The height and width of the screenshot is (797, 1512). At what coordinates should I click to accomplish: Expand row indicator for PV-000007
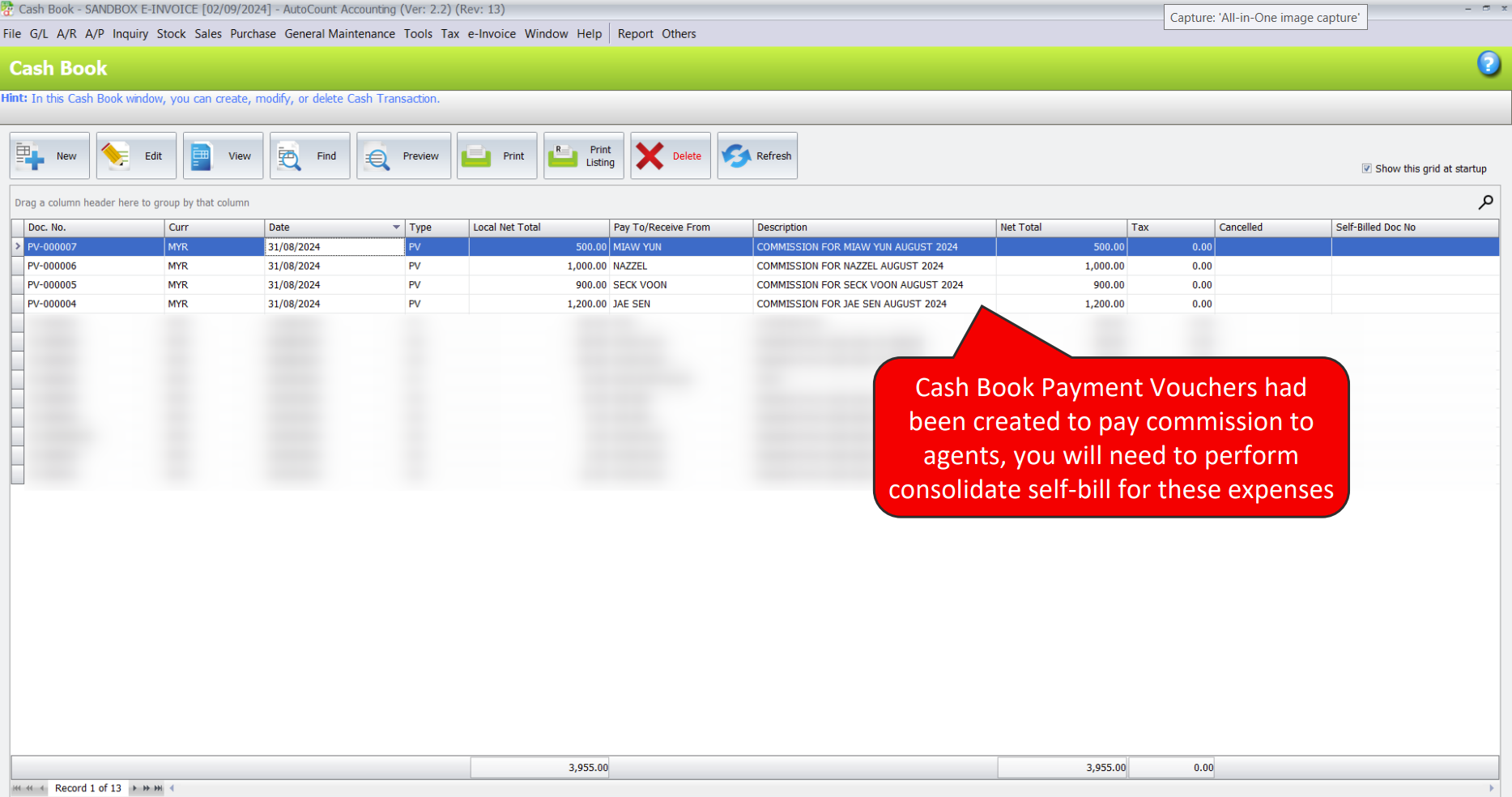(18, 247)
